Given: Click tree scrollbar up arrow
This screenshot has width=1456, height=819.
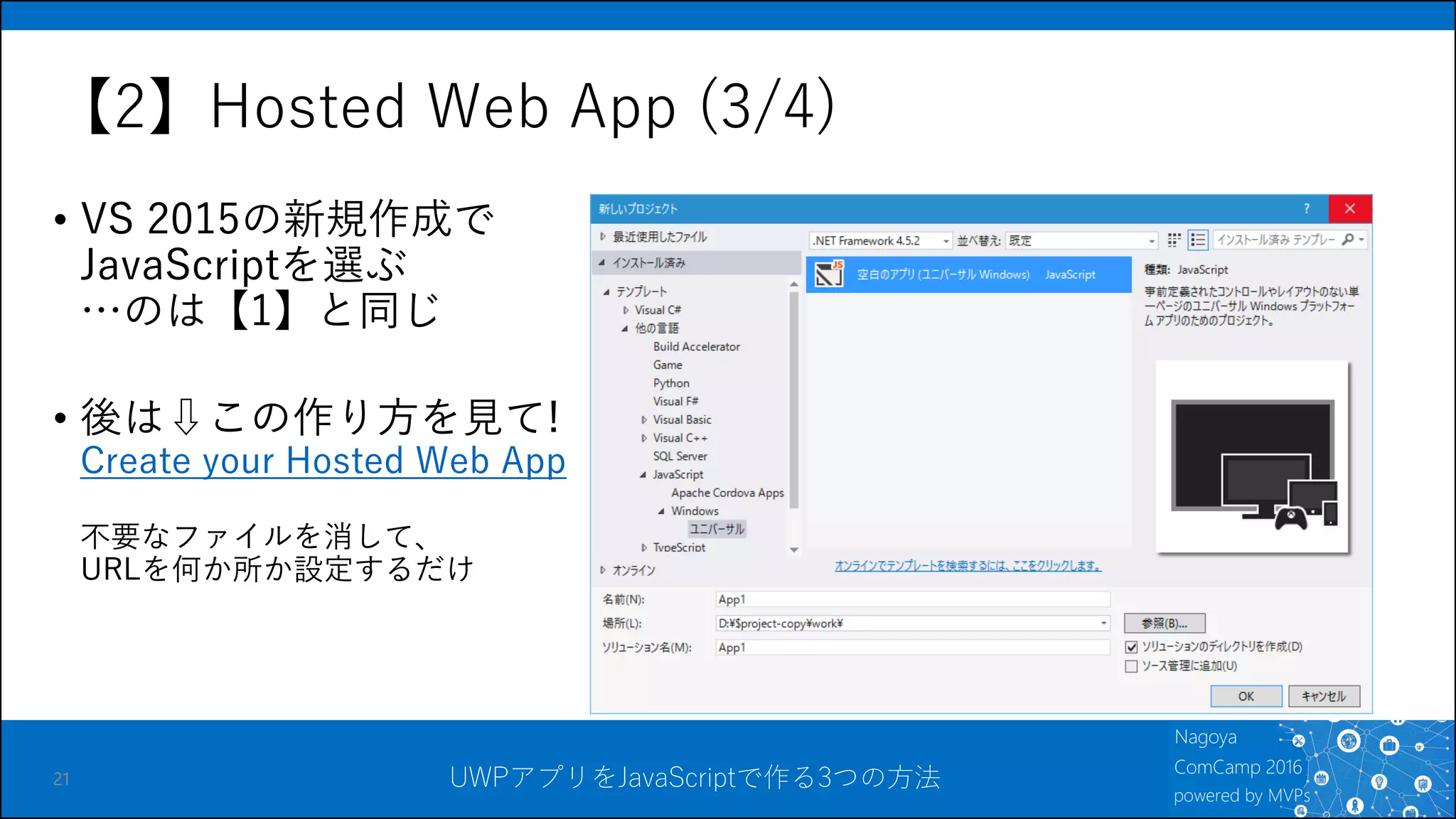Looking at the screenshot, I should (794, 284).
